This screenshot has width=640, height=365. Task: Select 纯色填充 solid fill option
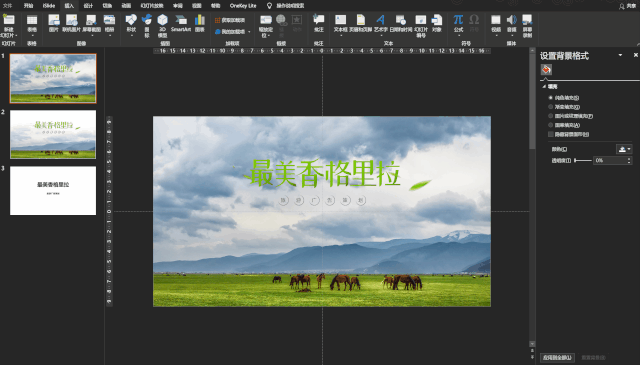point(551,98)
